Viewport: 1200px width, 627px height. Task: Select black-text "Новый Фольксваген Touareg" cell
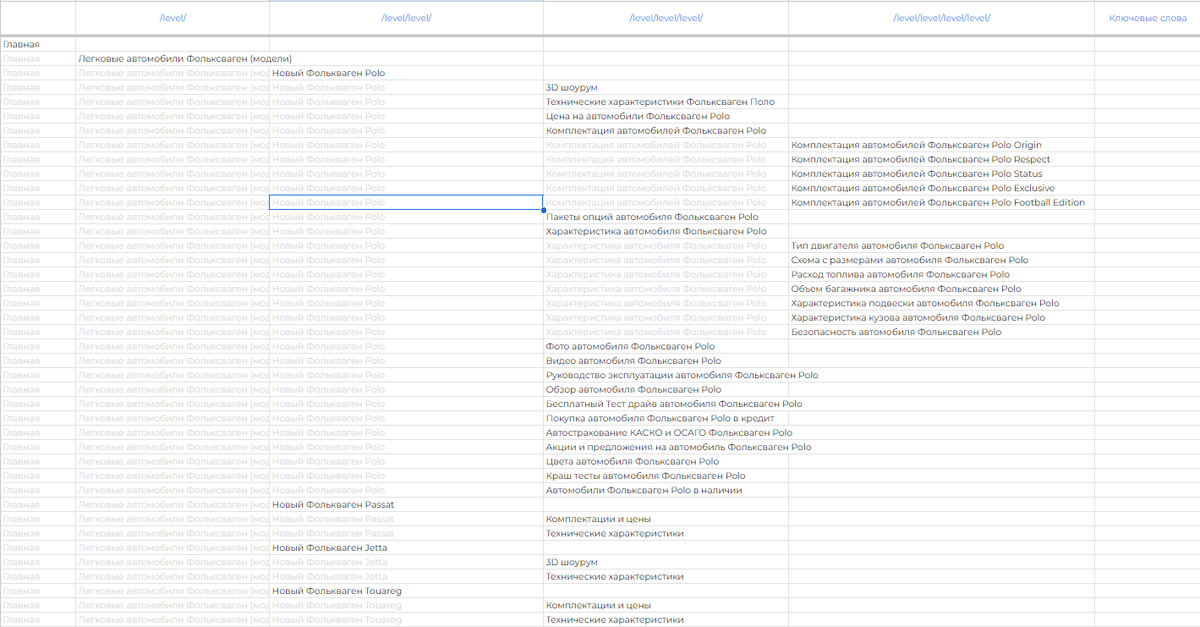coord(406,592)
